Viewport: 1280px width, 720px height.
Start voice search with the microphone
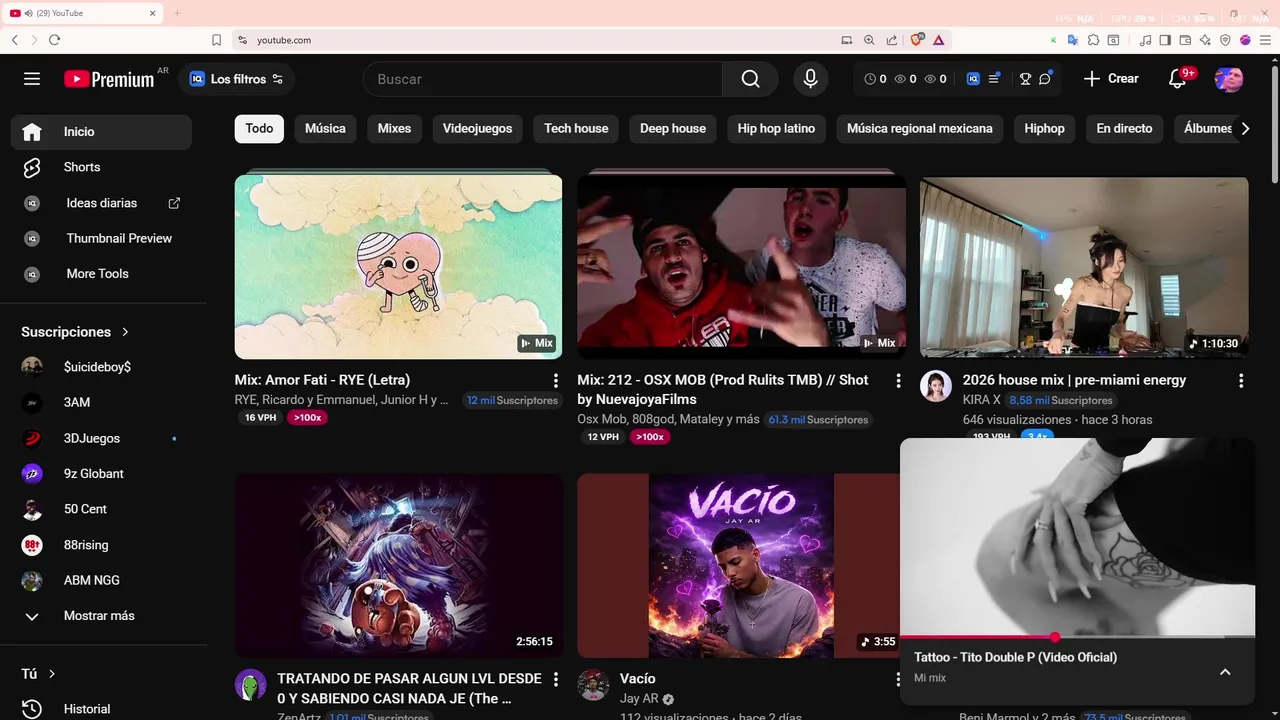click(x=810, y=79)
